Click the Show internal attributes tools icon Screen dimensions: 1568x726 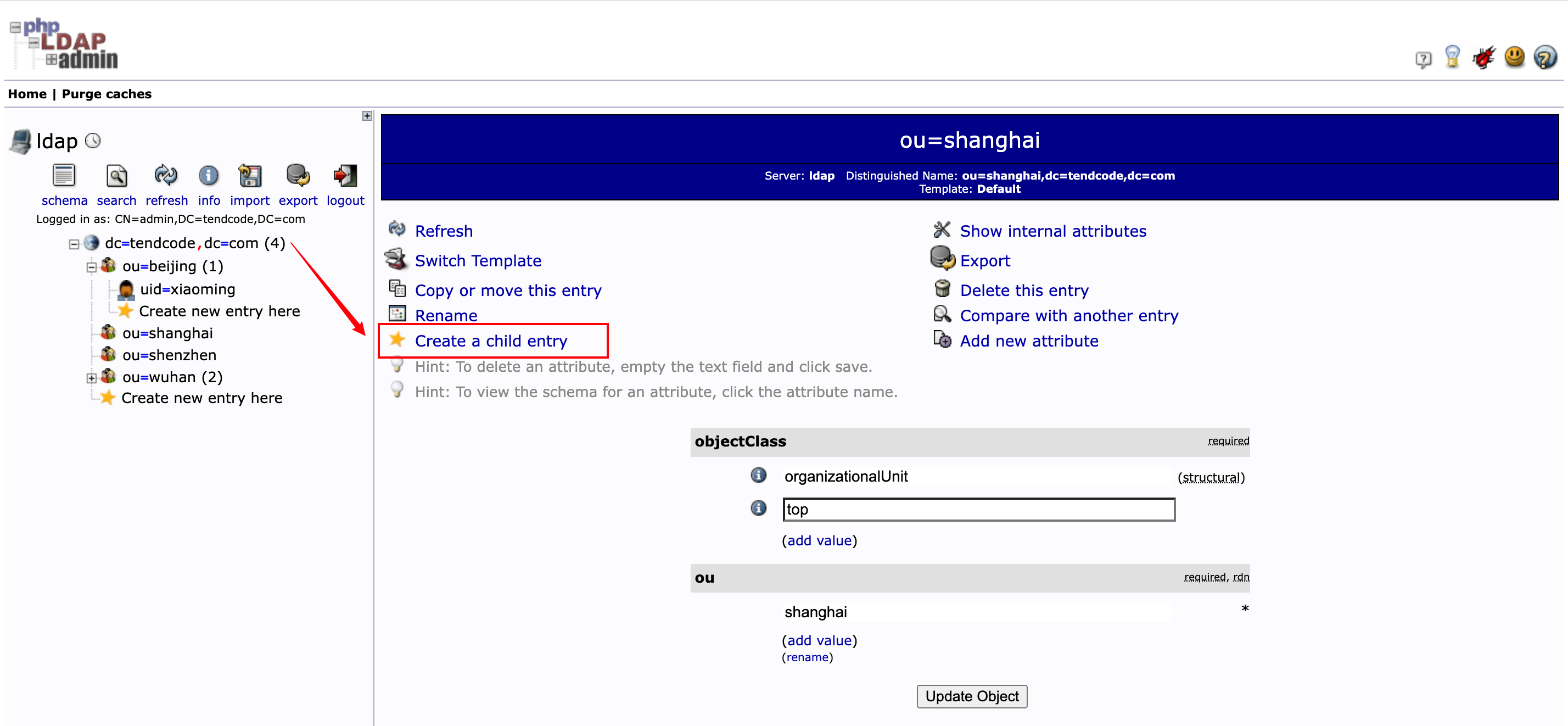pos(942,230)
